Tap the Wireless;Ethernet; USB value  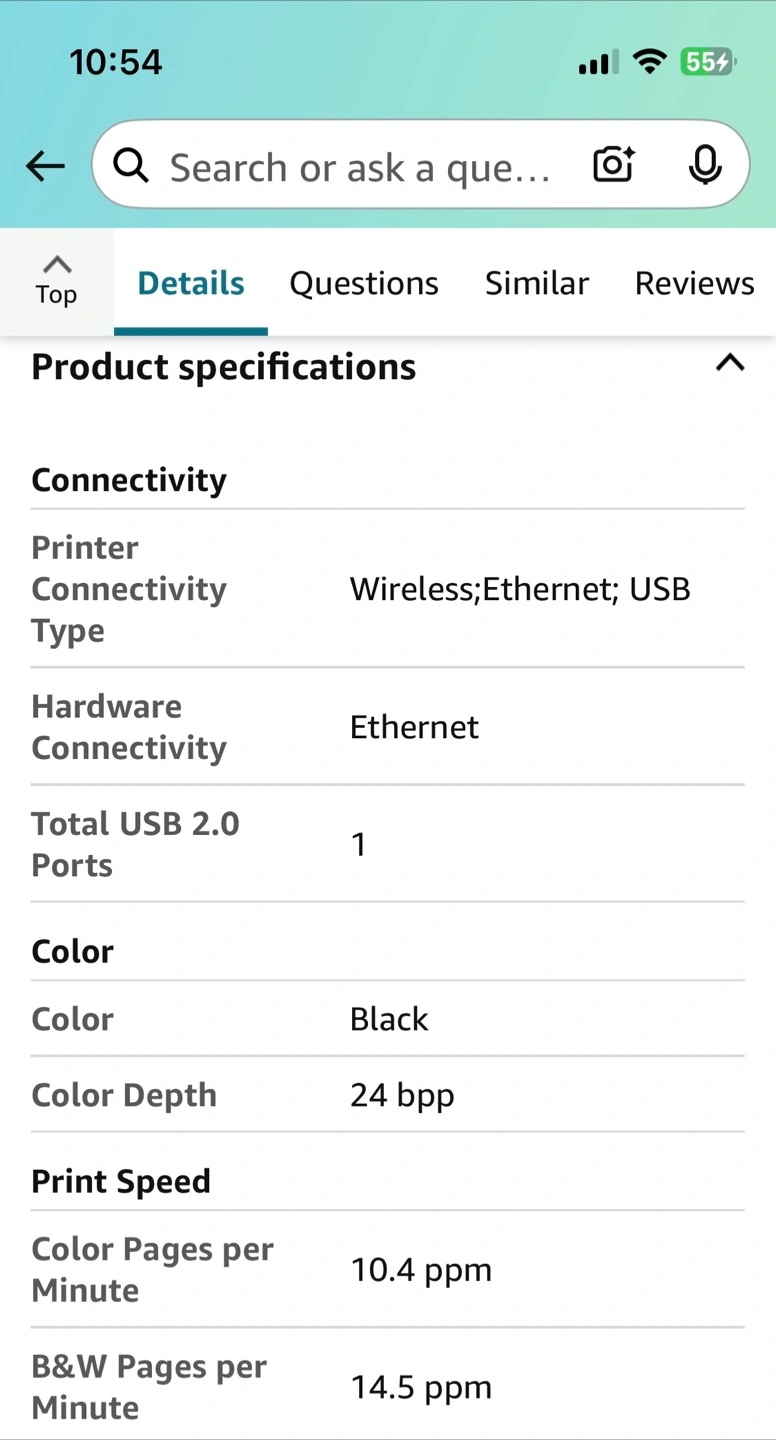tap(520, 589)
